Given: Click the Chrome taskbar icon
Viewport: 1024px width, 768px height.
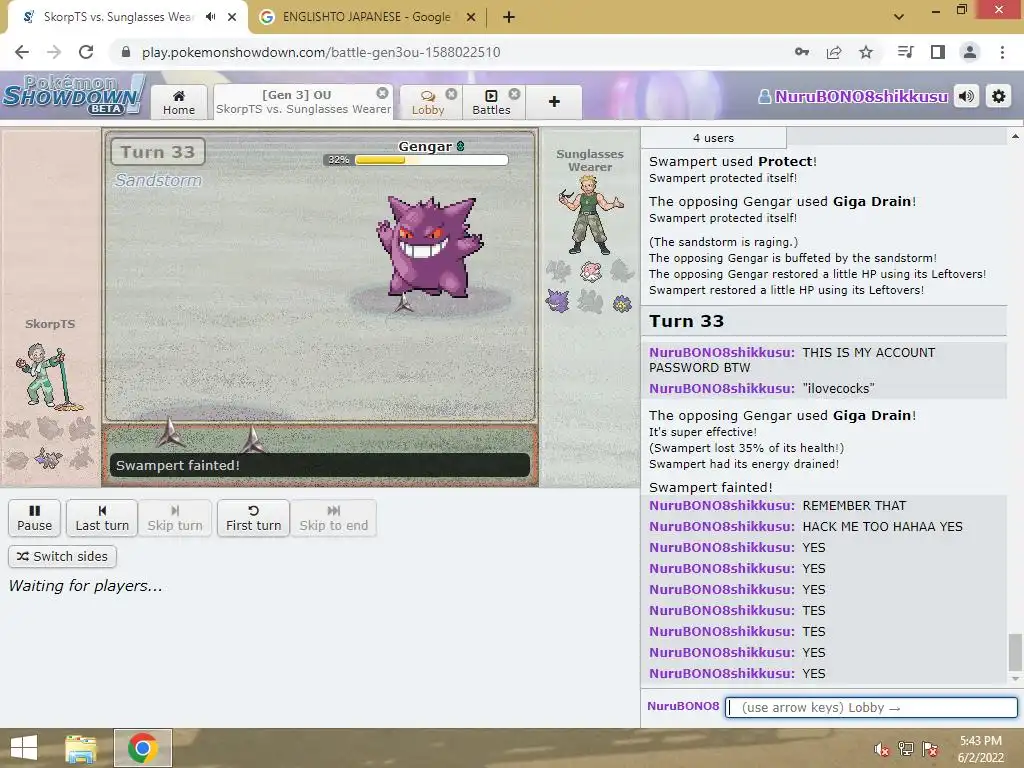Looking at the screenshot, I should 143,748.
